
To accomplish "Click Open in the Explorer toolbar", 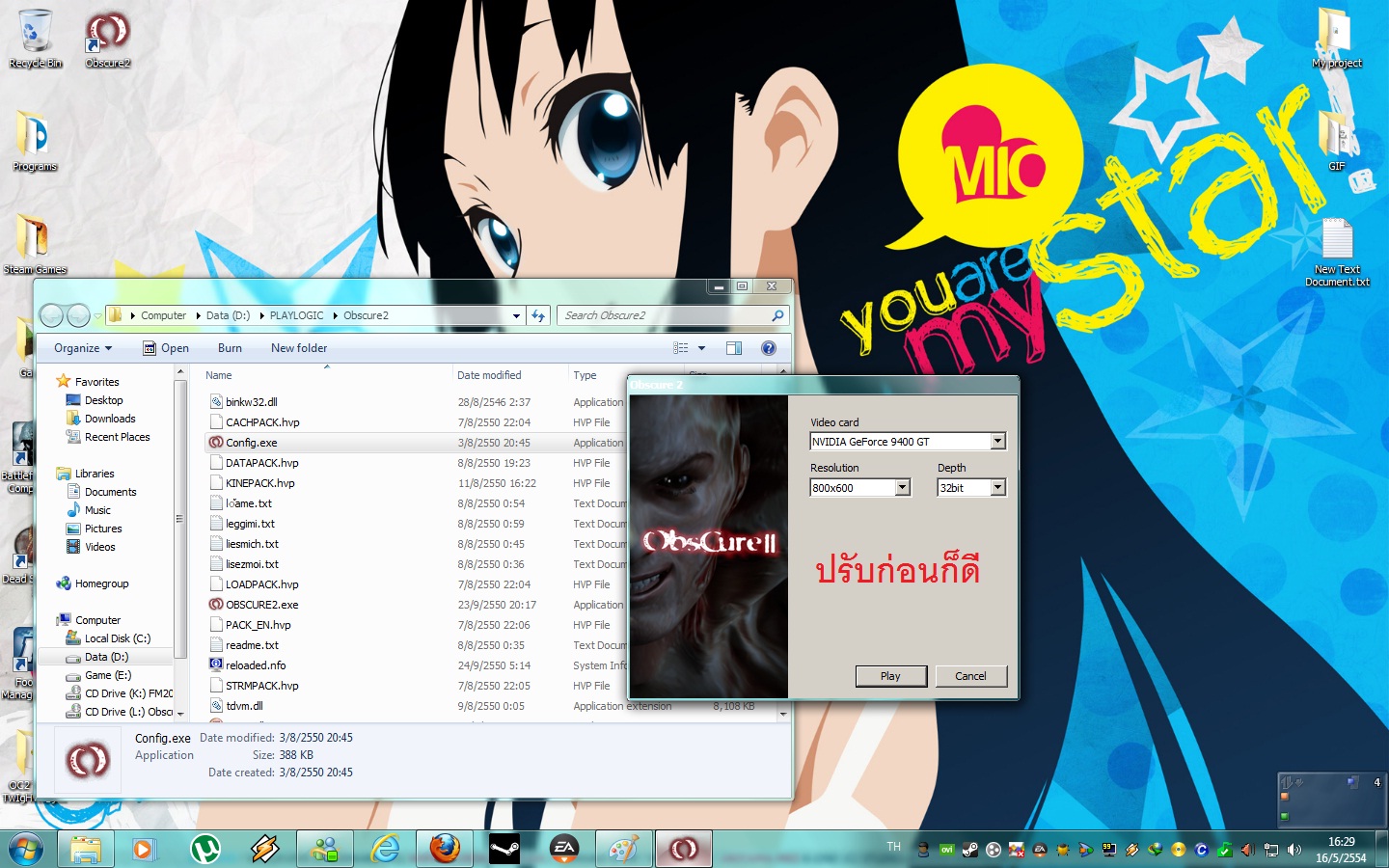I will click(166, 348).
